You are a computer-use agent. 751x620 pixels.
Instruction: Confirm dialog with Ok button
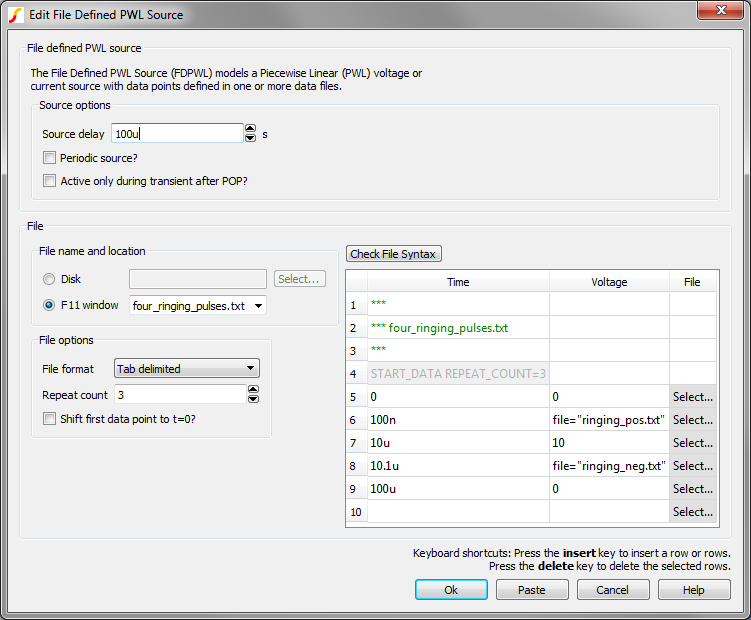click(x=451, y=590)
